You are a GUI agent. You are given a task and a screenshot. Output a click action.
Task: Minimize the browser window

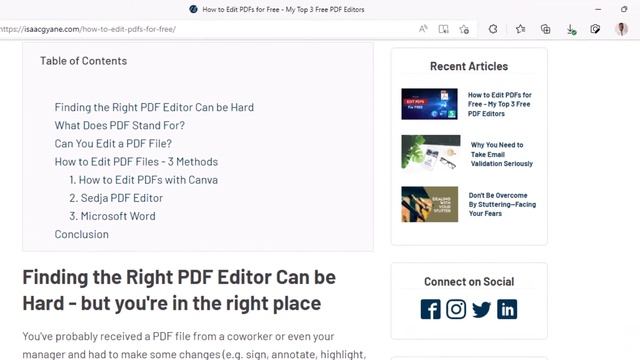point(598,9)
